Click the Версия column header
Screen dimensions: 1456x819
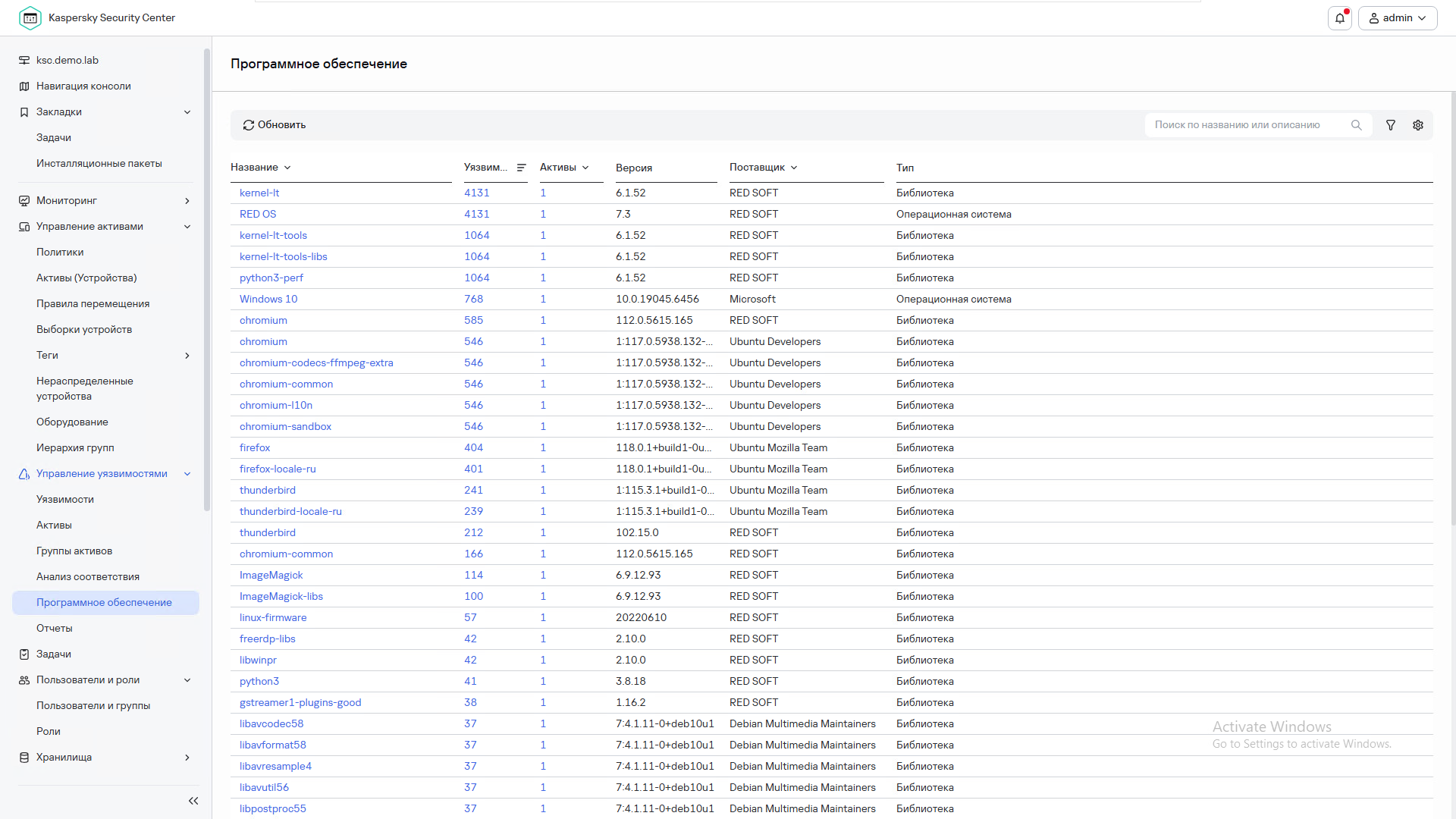pos(634,168)
